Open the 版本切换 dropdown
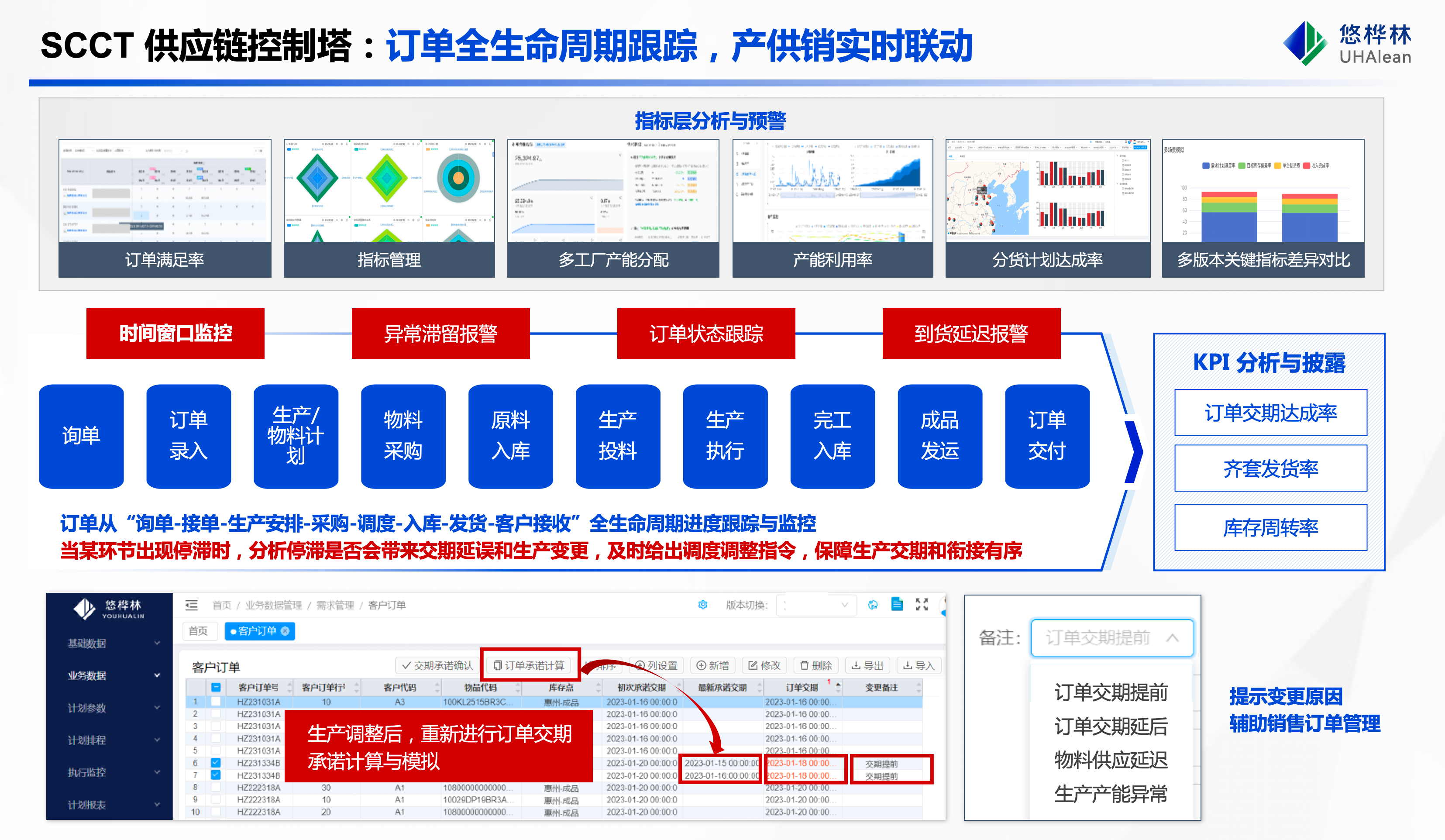Image resolution: width=1445 pixels, height=840 pixels. click(x=815, y=605)
